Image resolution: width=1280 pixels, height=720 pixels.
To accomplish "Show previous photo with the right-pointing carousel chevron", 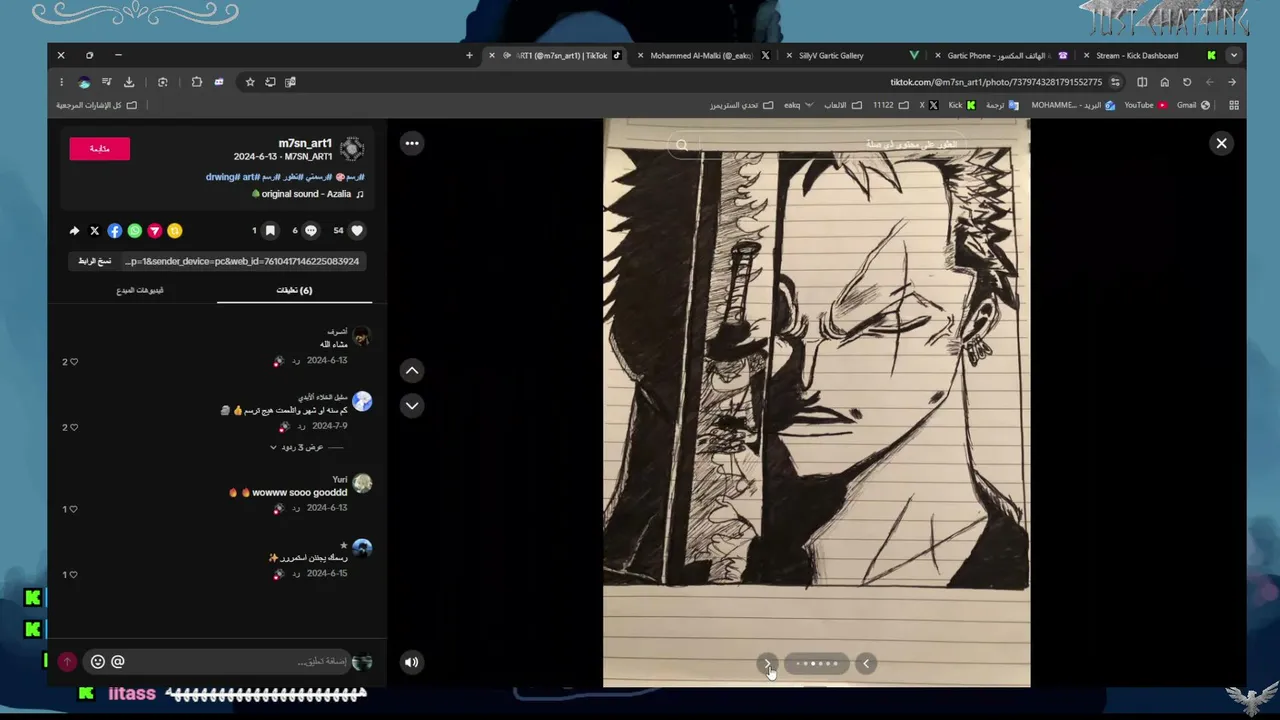I will point(767,663).
